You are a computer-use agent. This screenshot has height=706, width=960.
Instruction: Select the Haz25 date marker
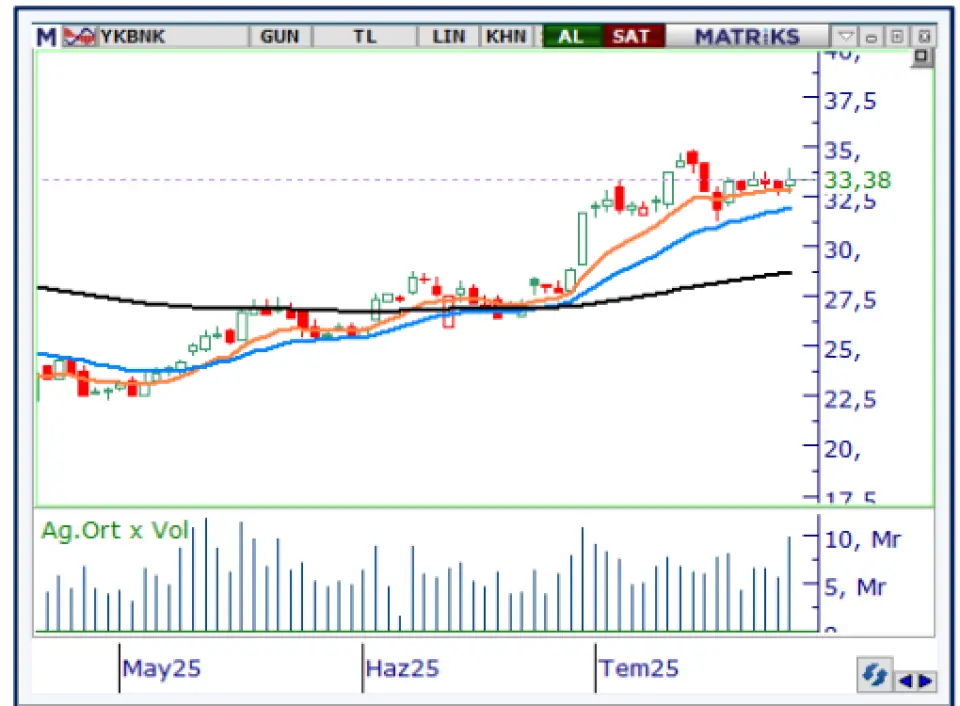pos(402,668)
